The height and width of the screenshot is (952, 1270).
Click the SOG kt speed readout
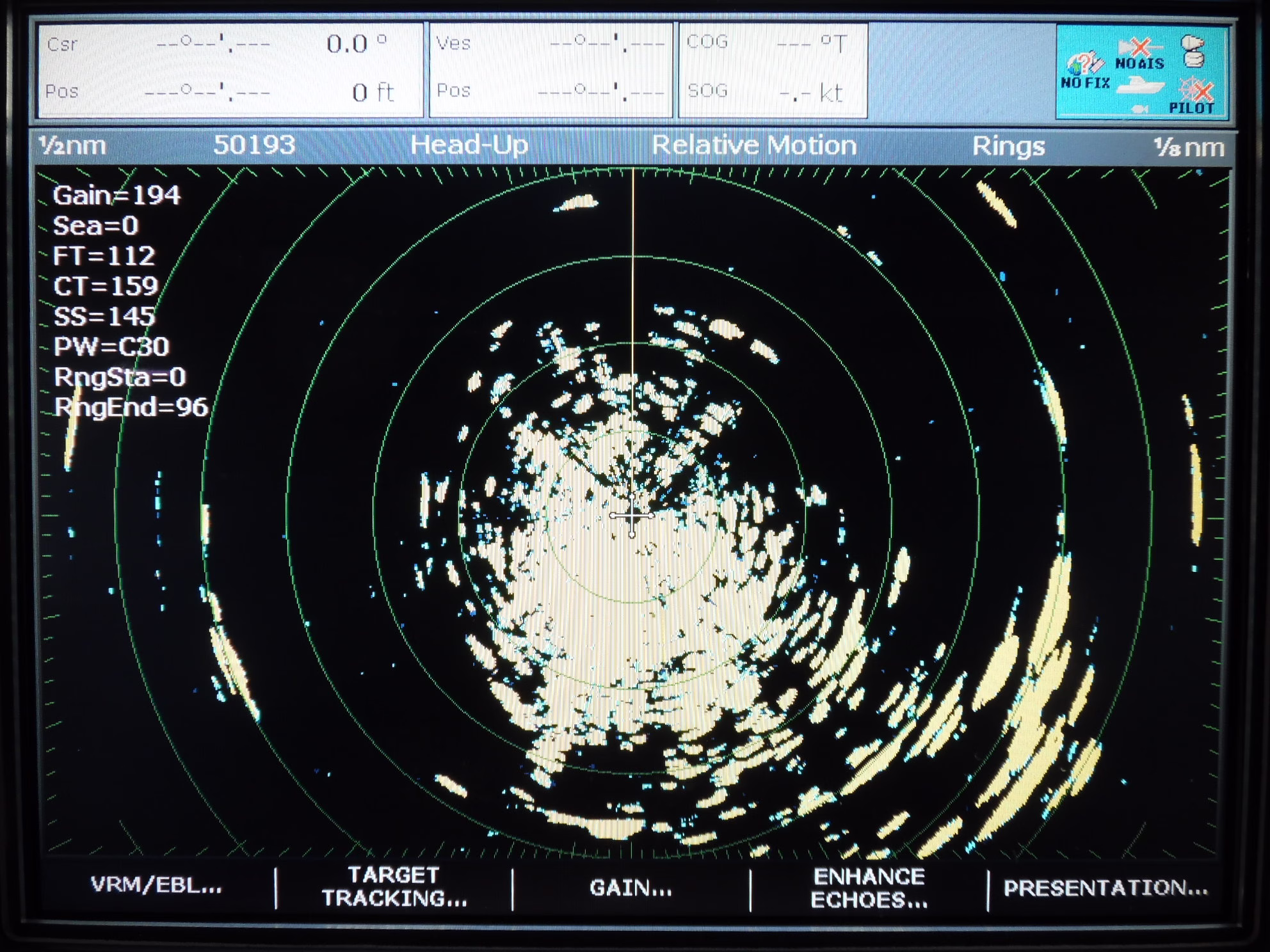pos(811,93)
